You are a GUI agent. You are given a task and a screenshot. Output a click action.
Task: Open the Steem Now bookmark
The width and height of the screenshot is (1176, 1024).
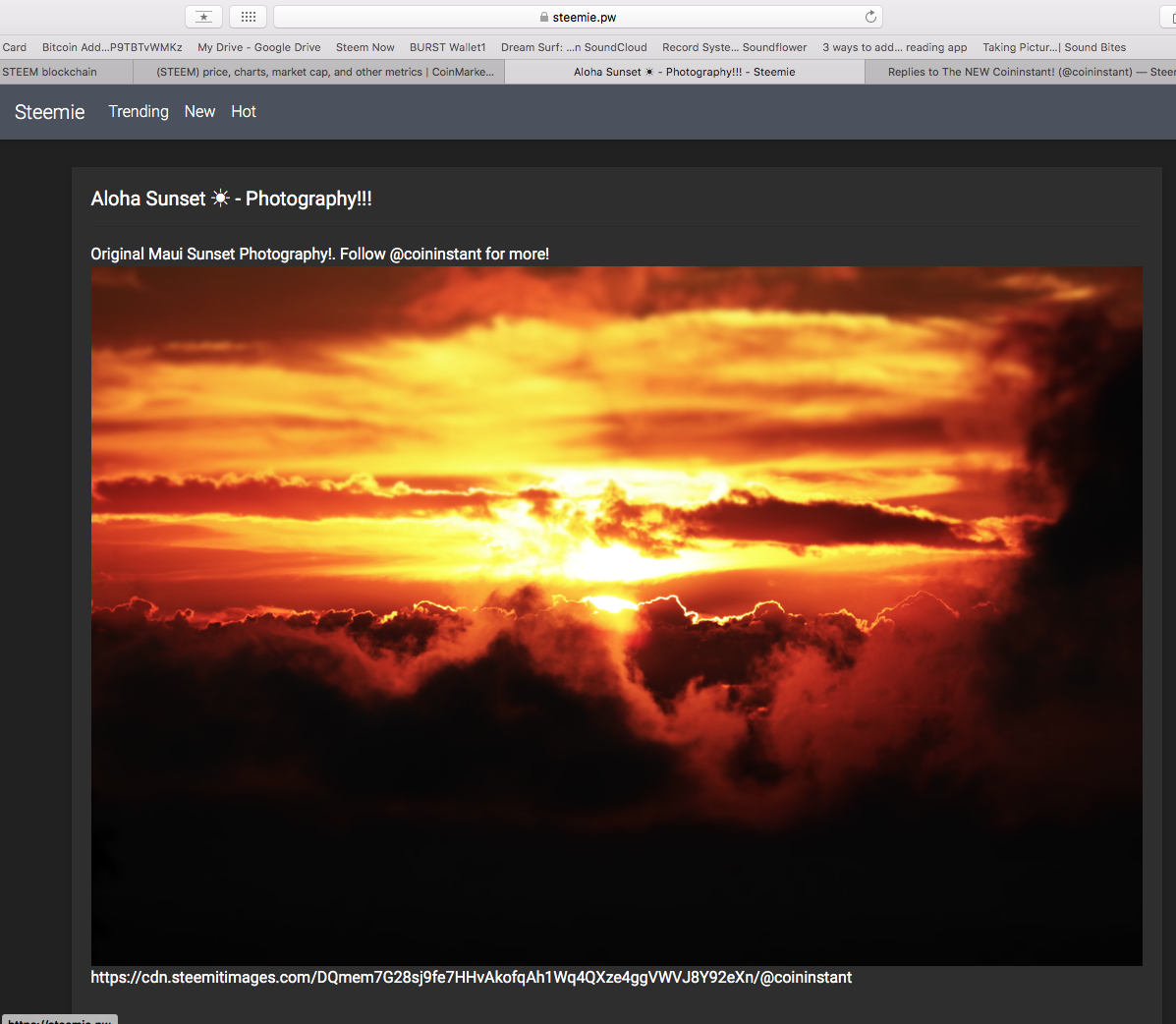(364, 47)
